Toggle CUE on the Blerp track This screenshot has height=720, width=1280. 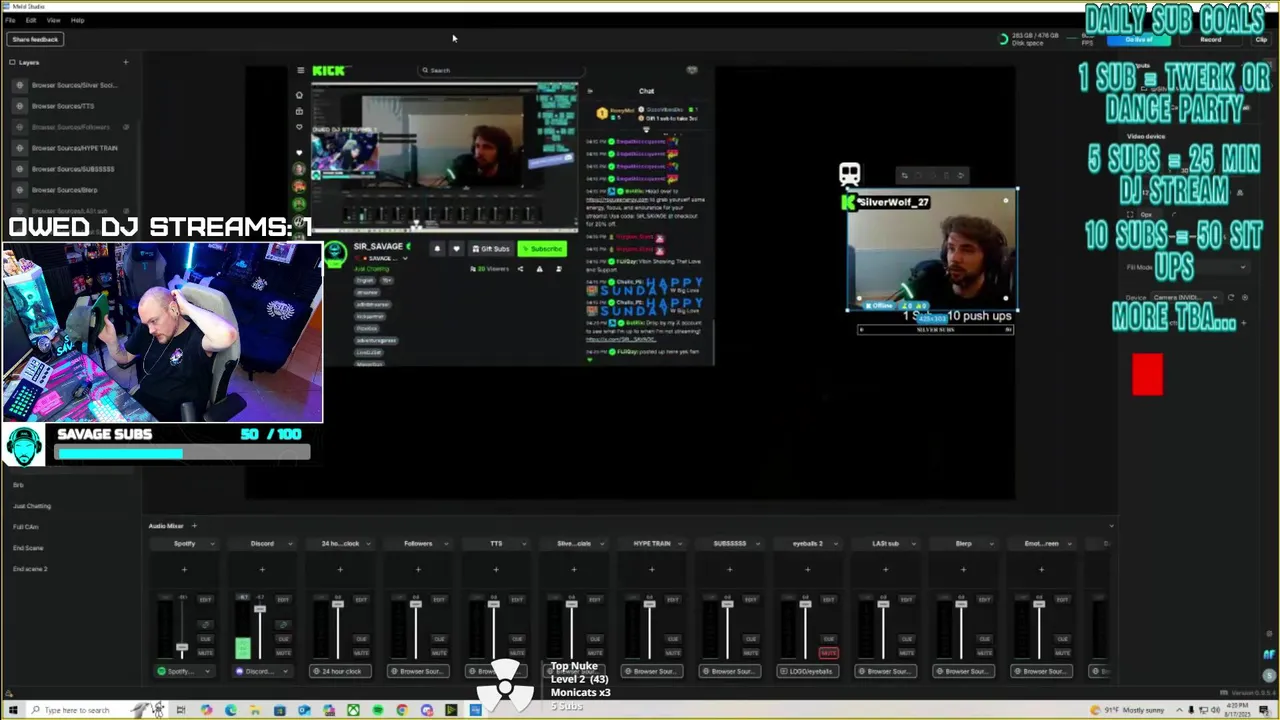[x=985, y=639]
